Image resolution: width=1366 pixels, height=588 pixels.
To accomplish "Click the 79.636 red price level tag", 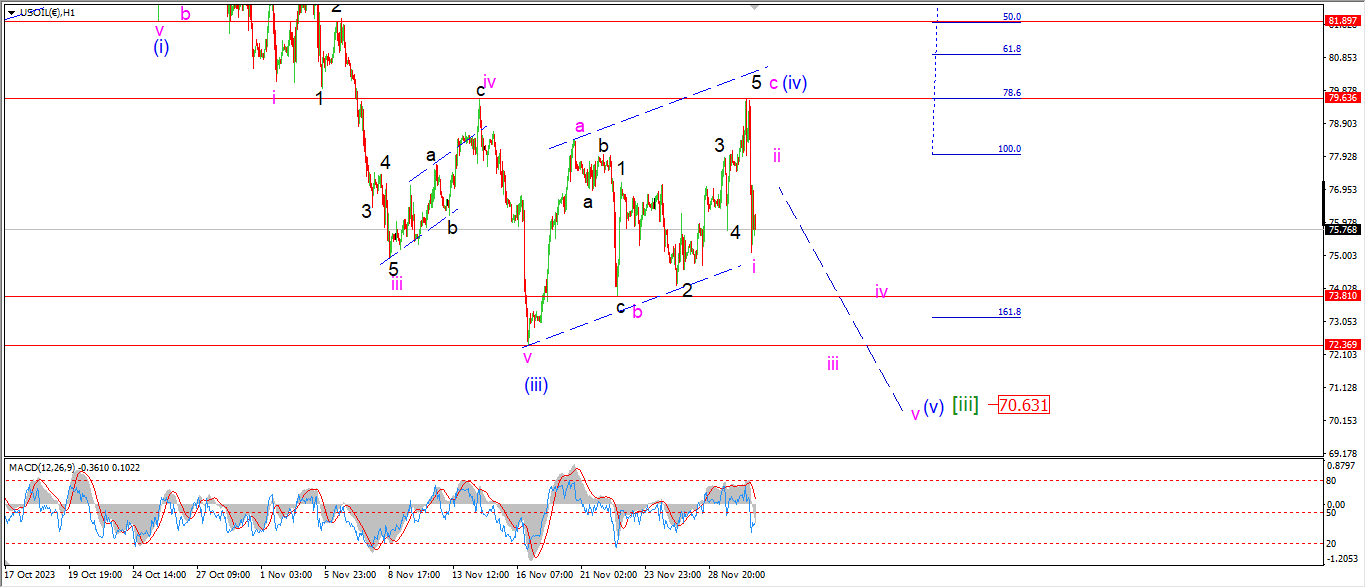I will point(1341,98).
